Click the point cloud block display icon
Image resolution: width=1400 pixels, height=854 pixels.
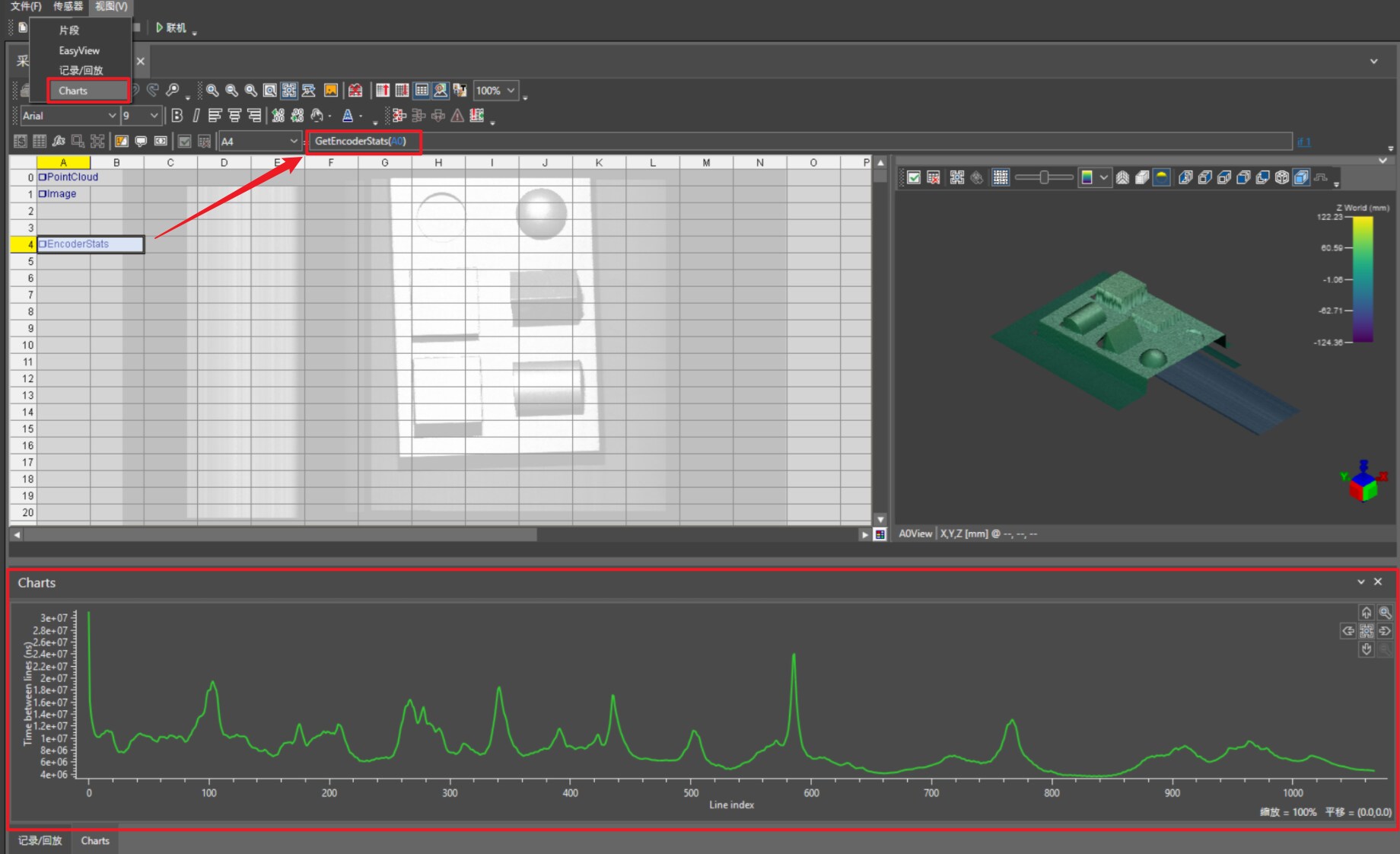click(x=1142, y=177)
